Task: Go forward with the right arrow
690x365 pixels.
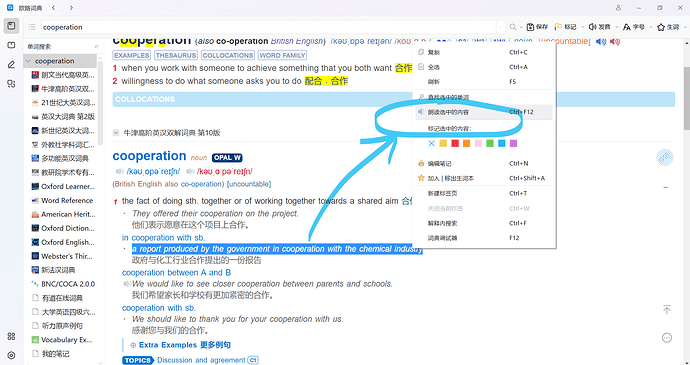Action: pyautogui.click(x=71, y=7)
